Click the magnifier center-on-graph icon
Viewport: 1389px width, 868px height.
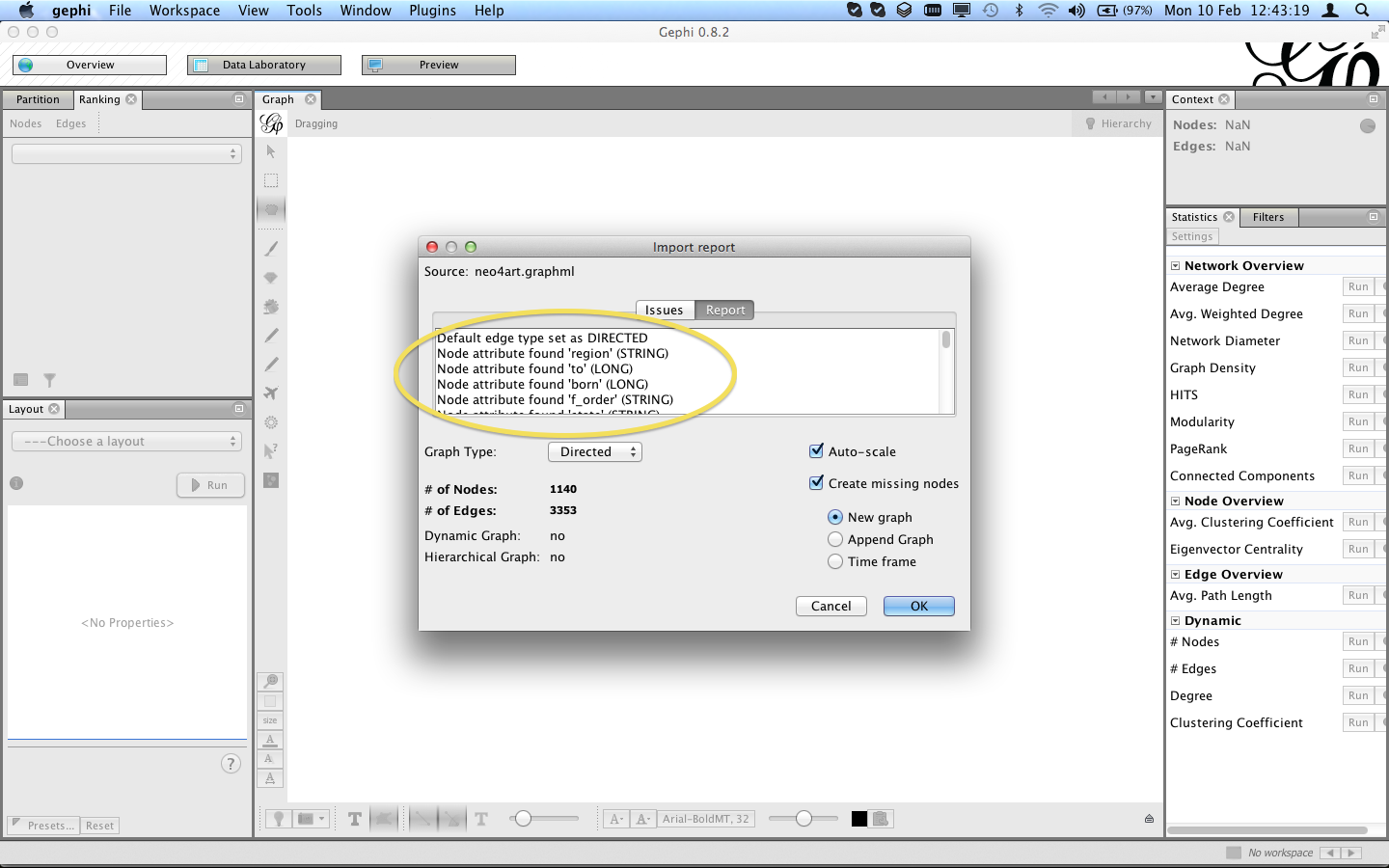click(x=271, y=682)
